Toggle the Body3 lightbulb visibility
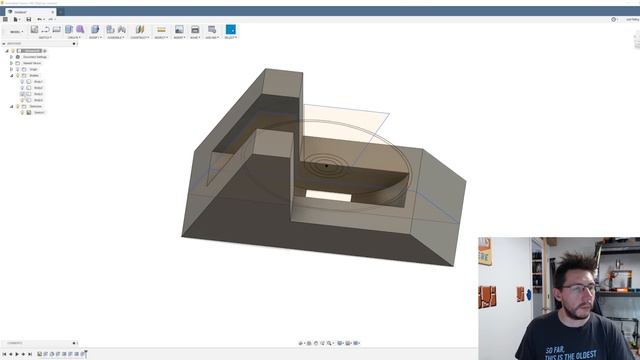Image resolution: width=640 pixels, height=360 pixels. (x=22, y=94)
